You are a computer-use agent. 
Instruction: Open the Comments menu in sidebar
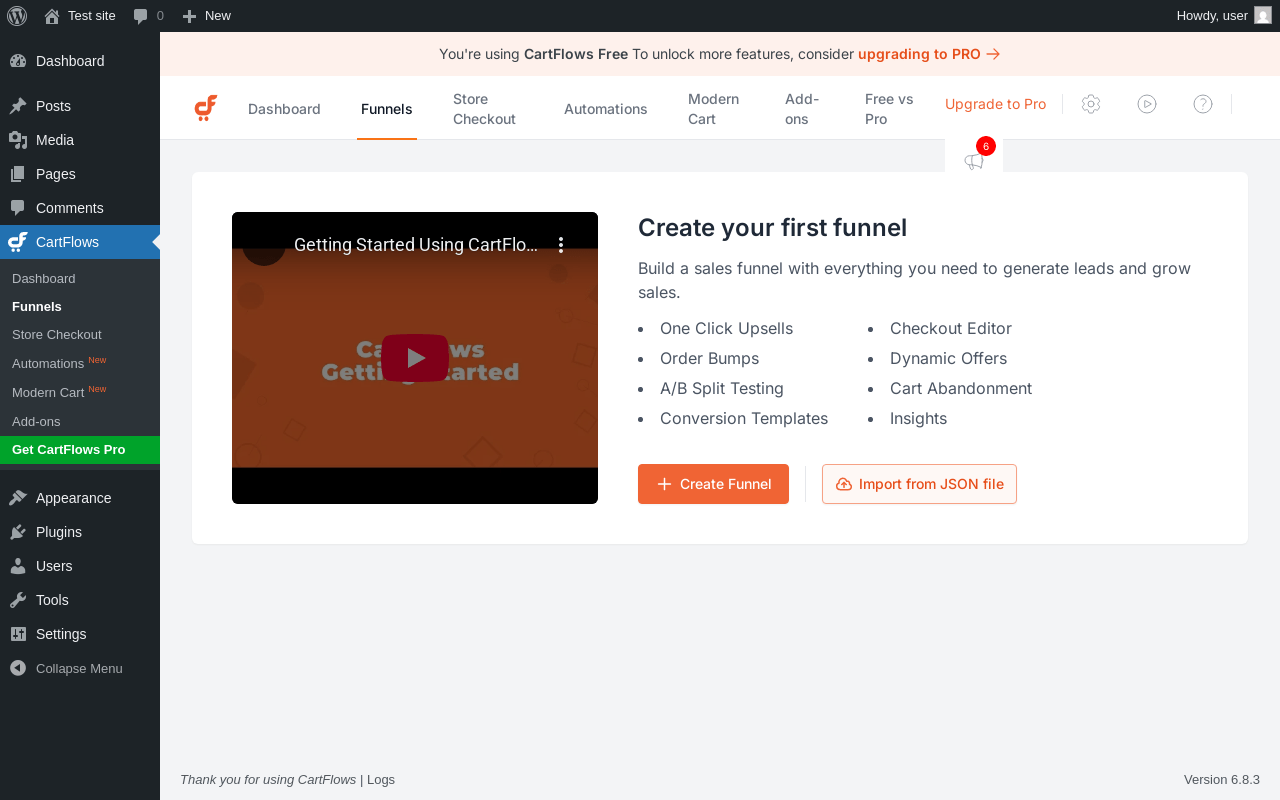(x=80, y=208)
